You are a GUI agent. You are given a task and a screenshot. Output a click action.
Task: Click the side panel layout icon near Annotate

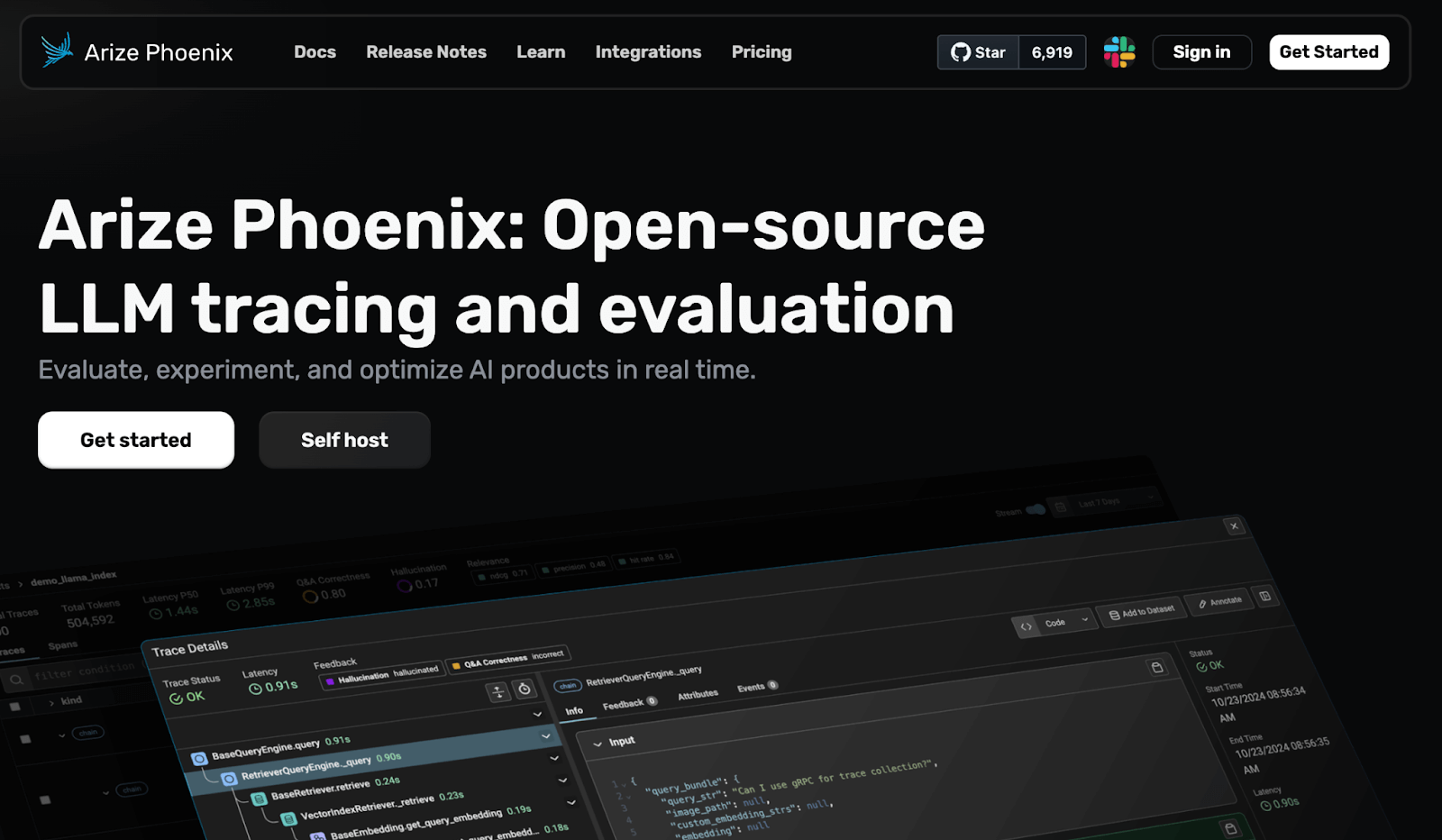[1265, 596]
